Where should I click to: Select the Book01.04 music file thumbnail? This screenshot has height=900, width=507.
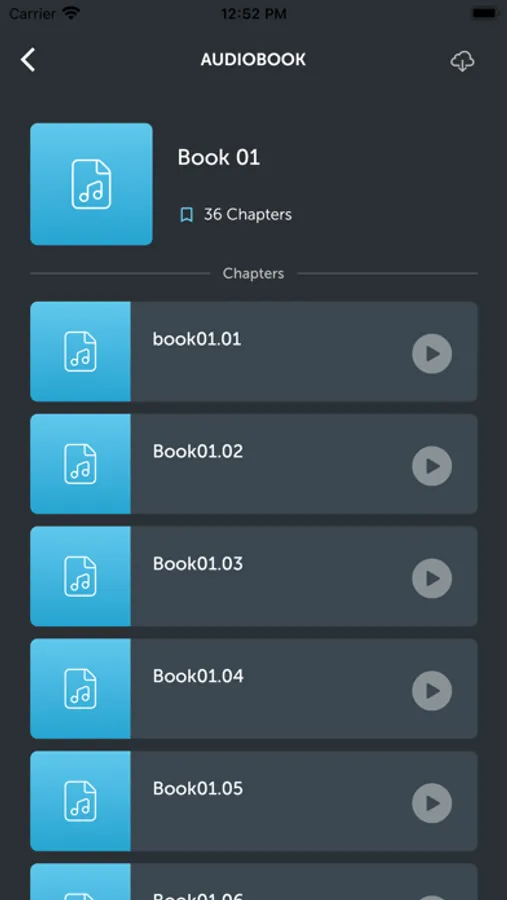[80, 689]
